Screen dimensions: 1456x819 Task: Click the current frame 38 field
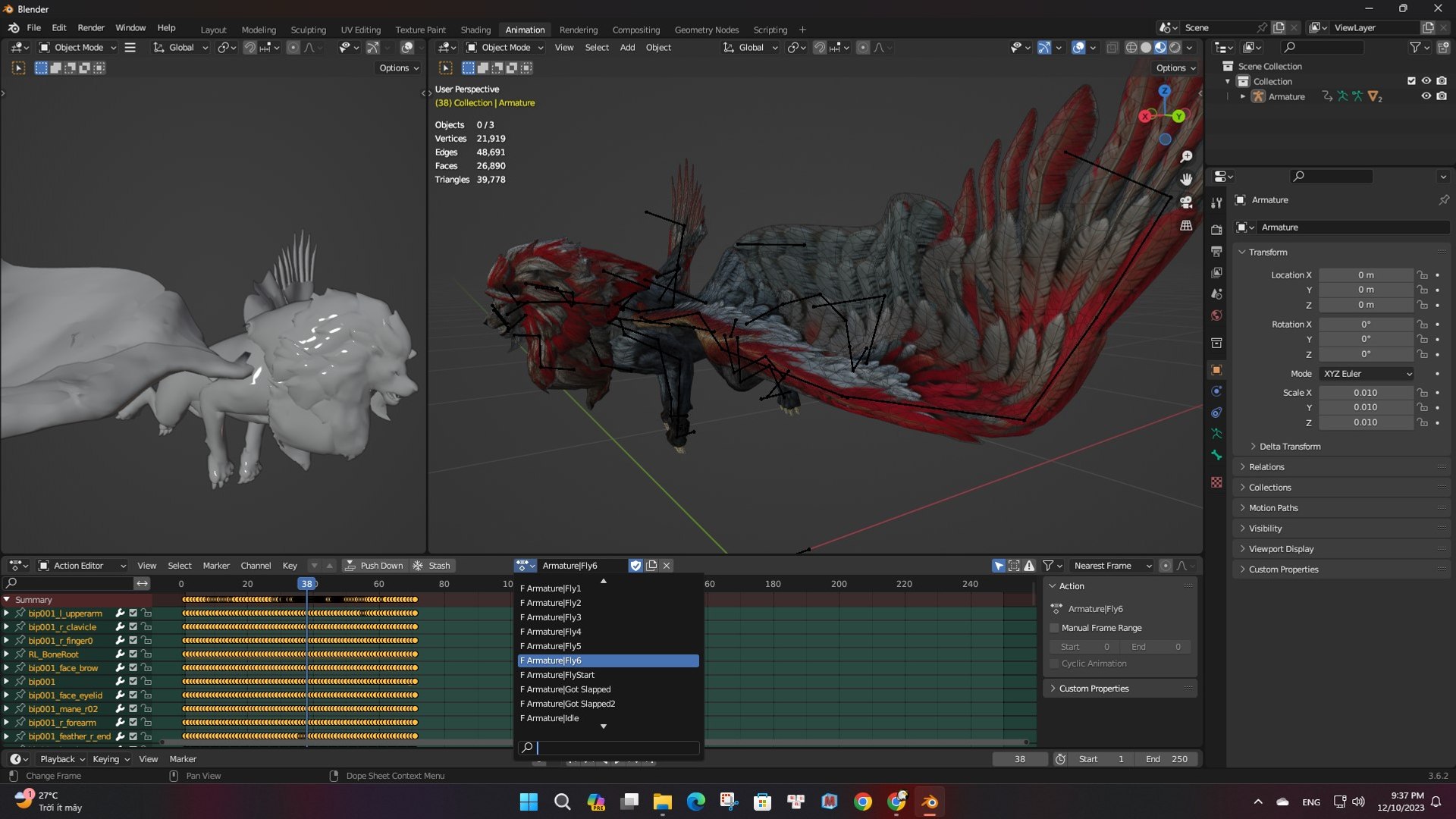[1020, 759]
